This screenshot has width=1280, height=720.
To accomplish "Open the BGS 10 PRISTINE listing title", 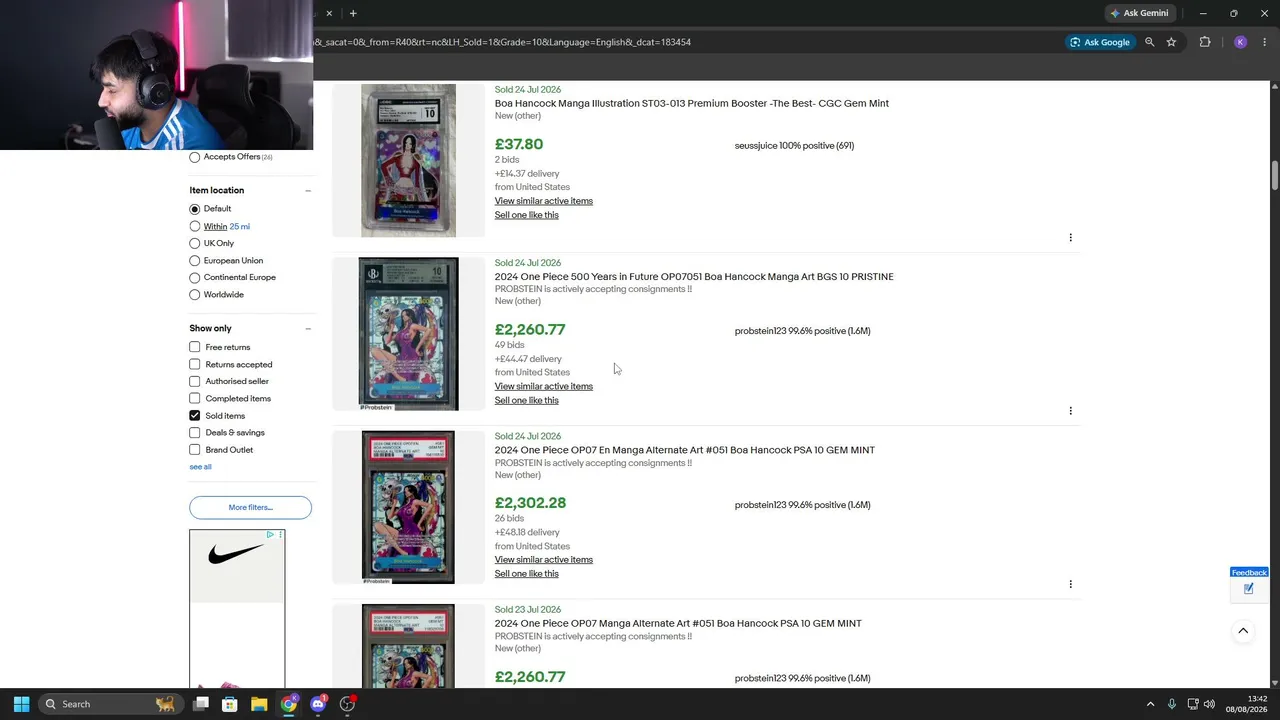I will pos(694,277).
